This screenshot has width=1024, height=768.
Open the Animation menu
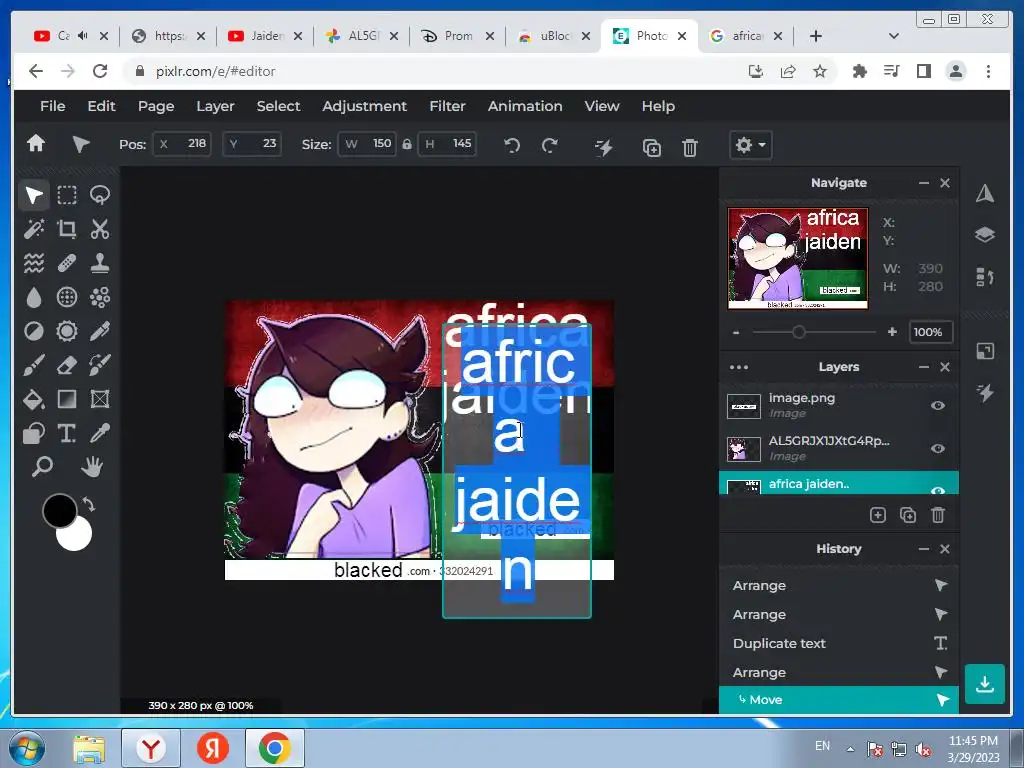524,106
